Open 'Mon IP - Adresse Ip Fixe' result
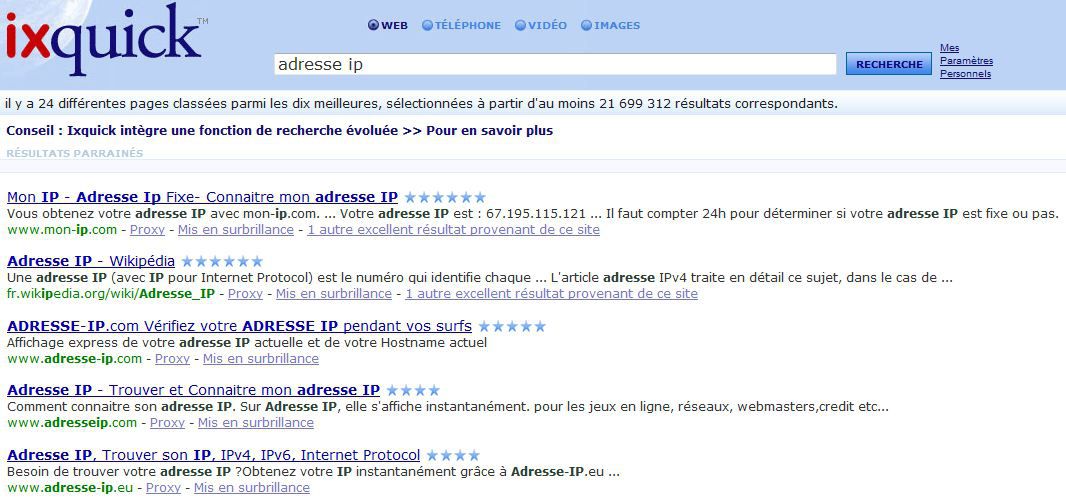The image size is (1066, 503). [202, 197]
